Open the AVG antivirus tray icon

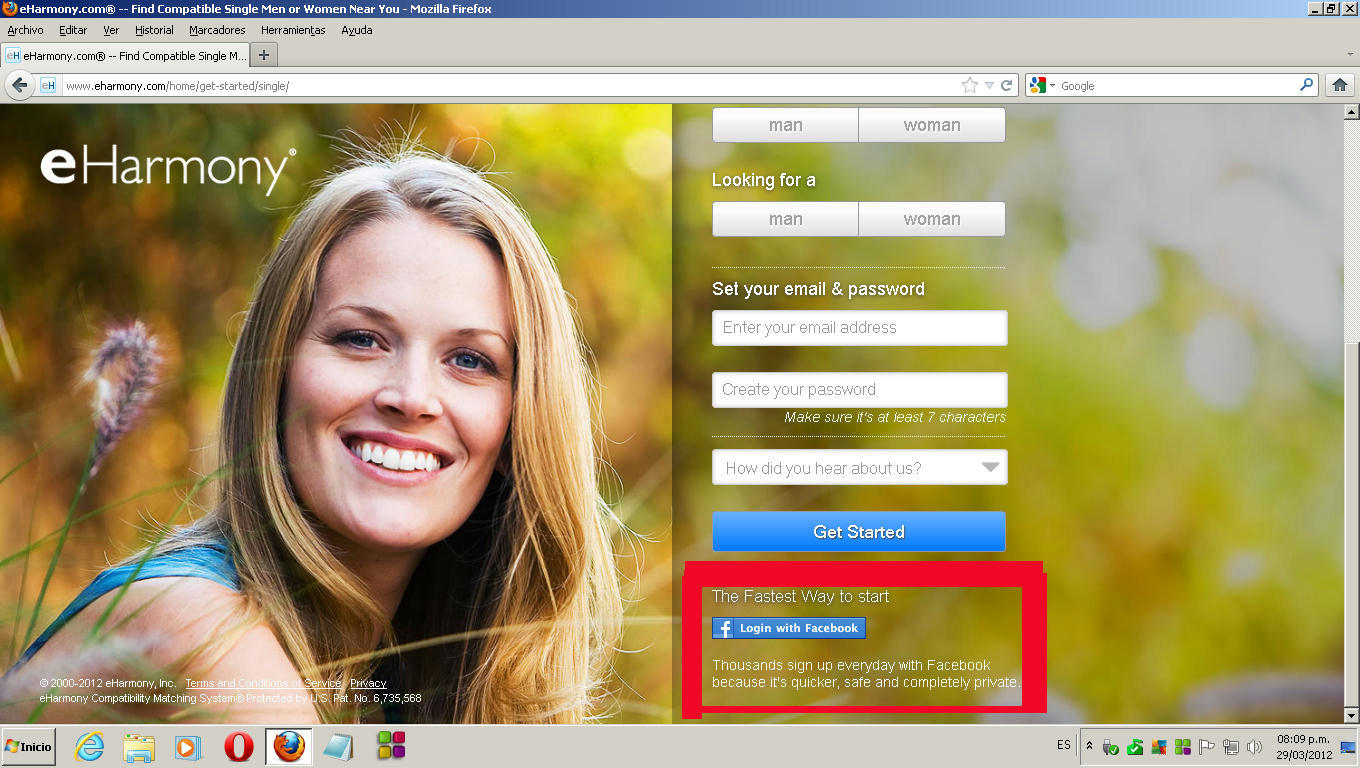1159,747
